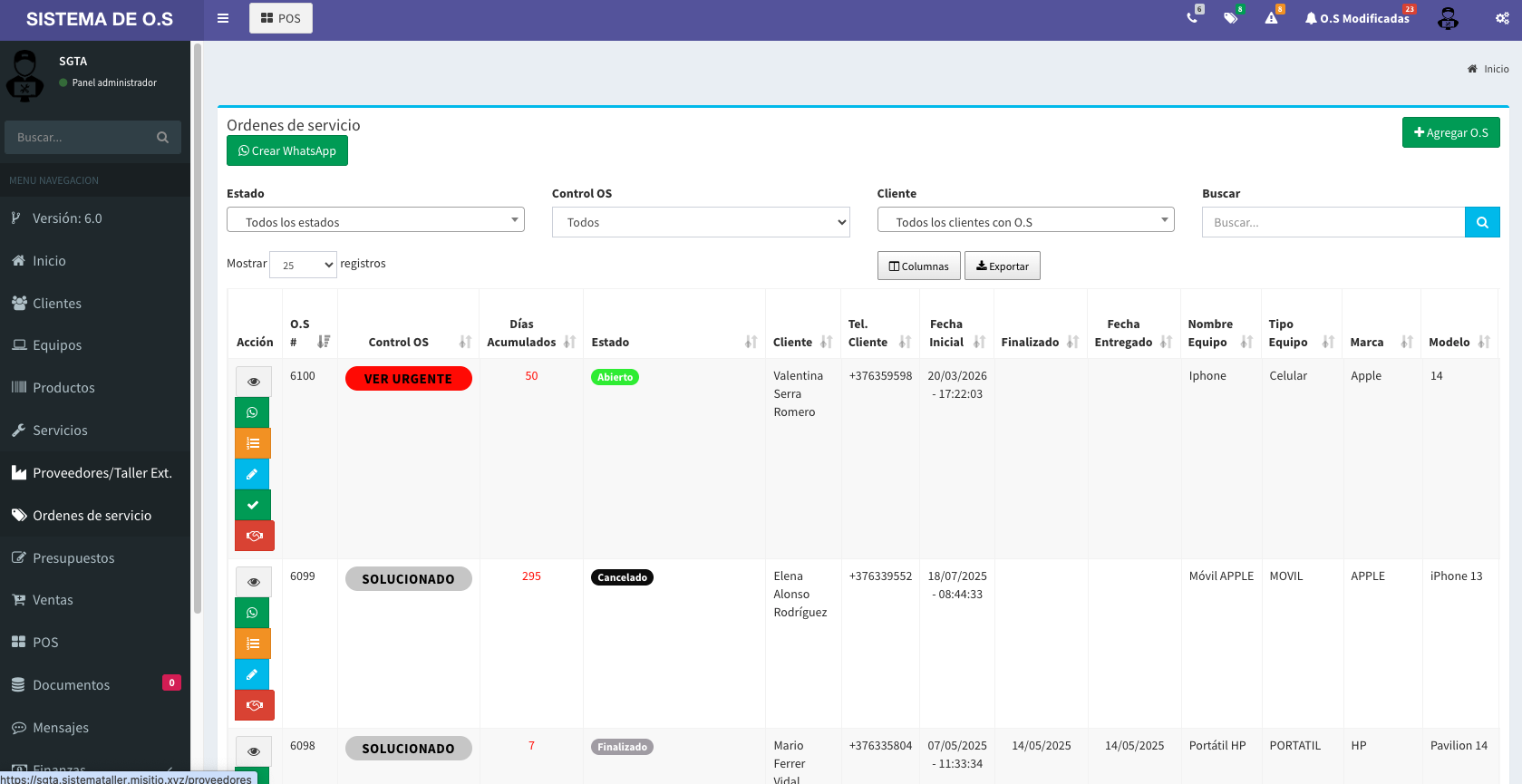Open the orange list icon for order 6099
The width and height of the screenshot is (1522, 784).
pyautogui.click(x=253, y=644)
